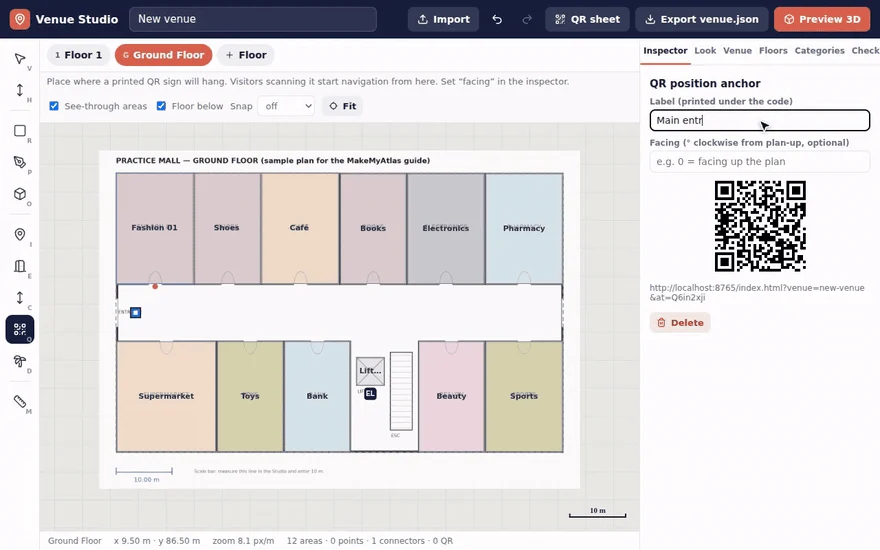This screenshot has width=880, height=550.
Task: Open the Snap dropdown set to off
Action: click(286, 106)
